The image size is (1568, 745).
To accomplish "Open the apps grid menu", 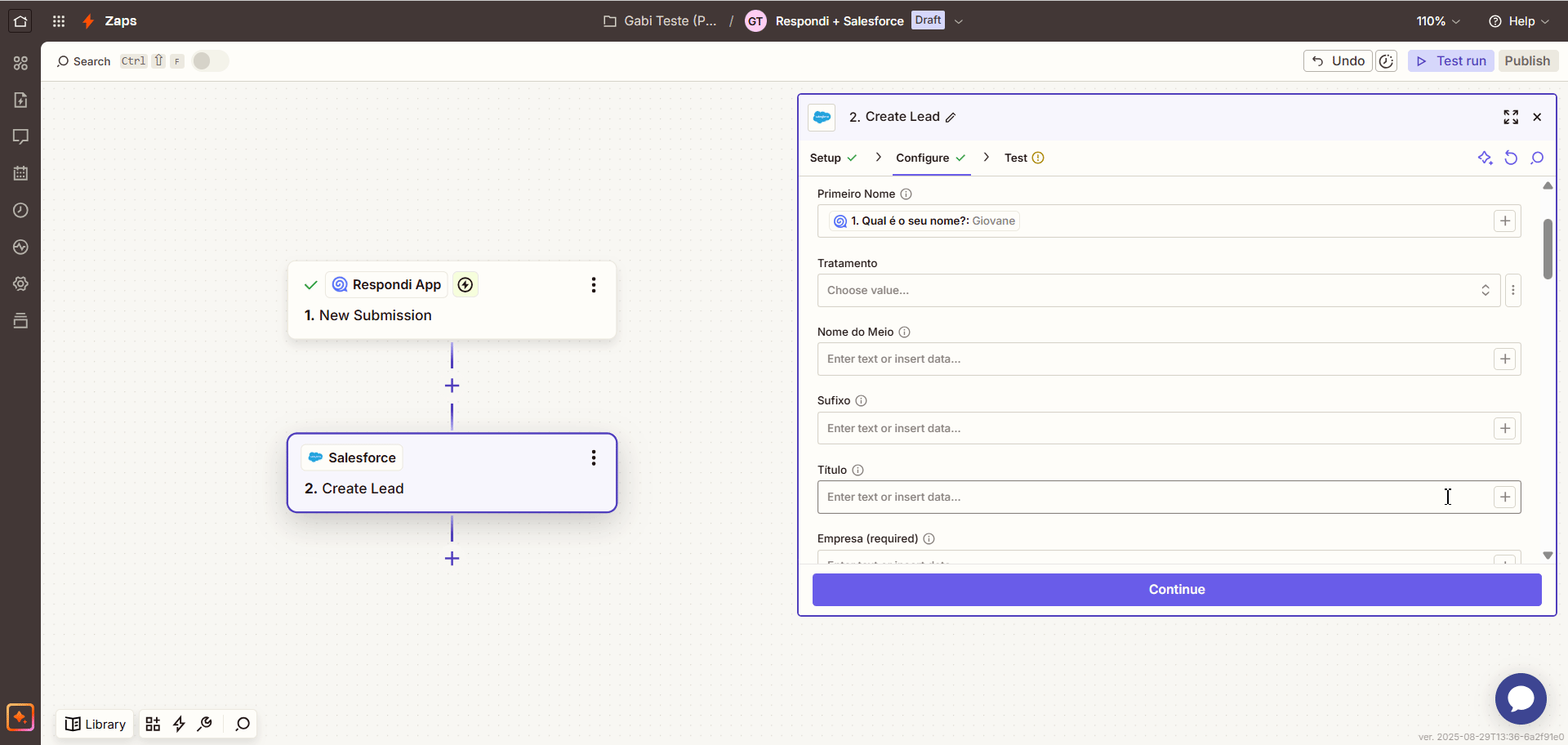I will coord(59,21).
